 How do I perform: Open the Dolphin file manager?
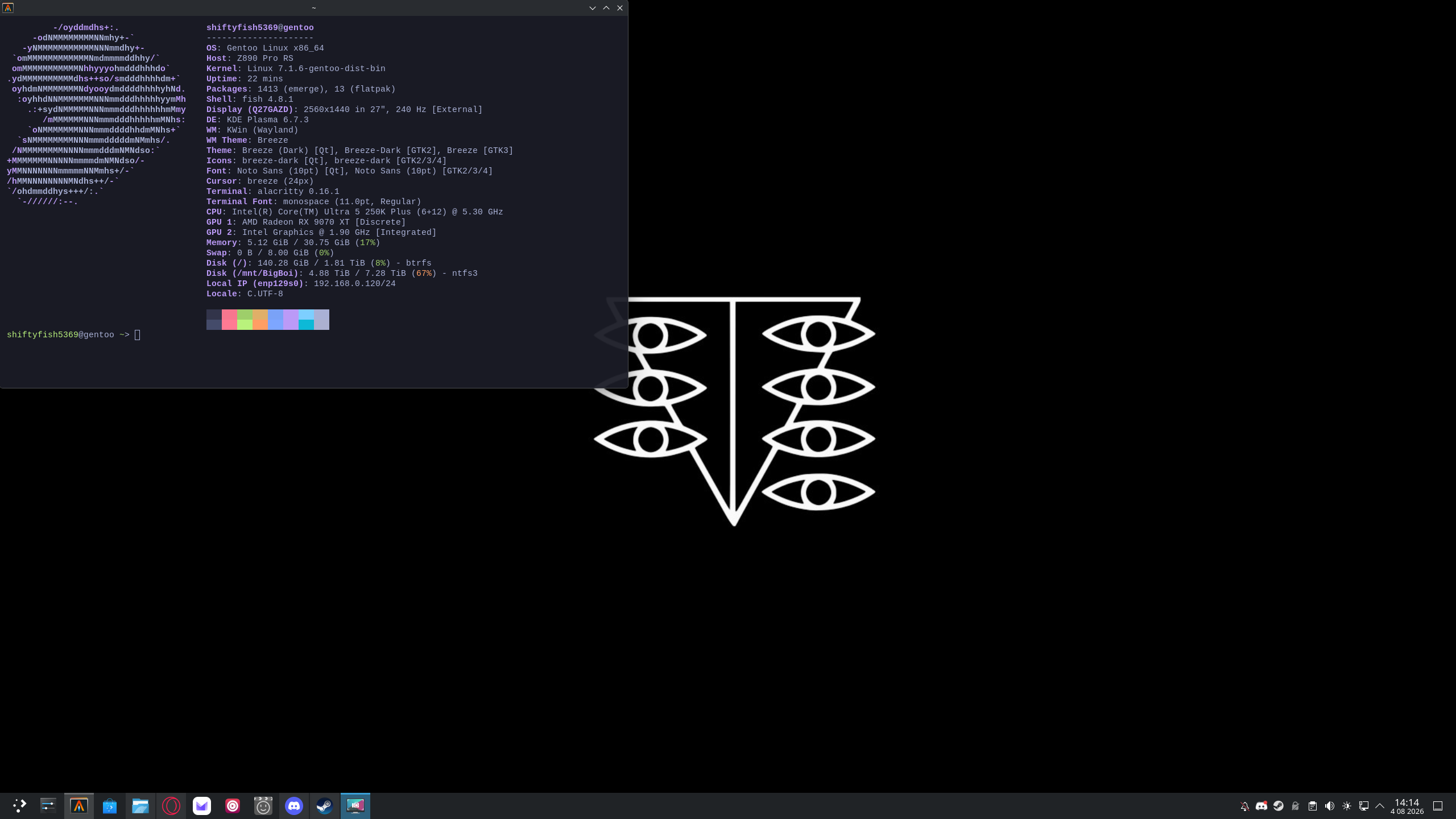tap(140, 805)
